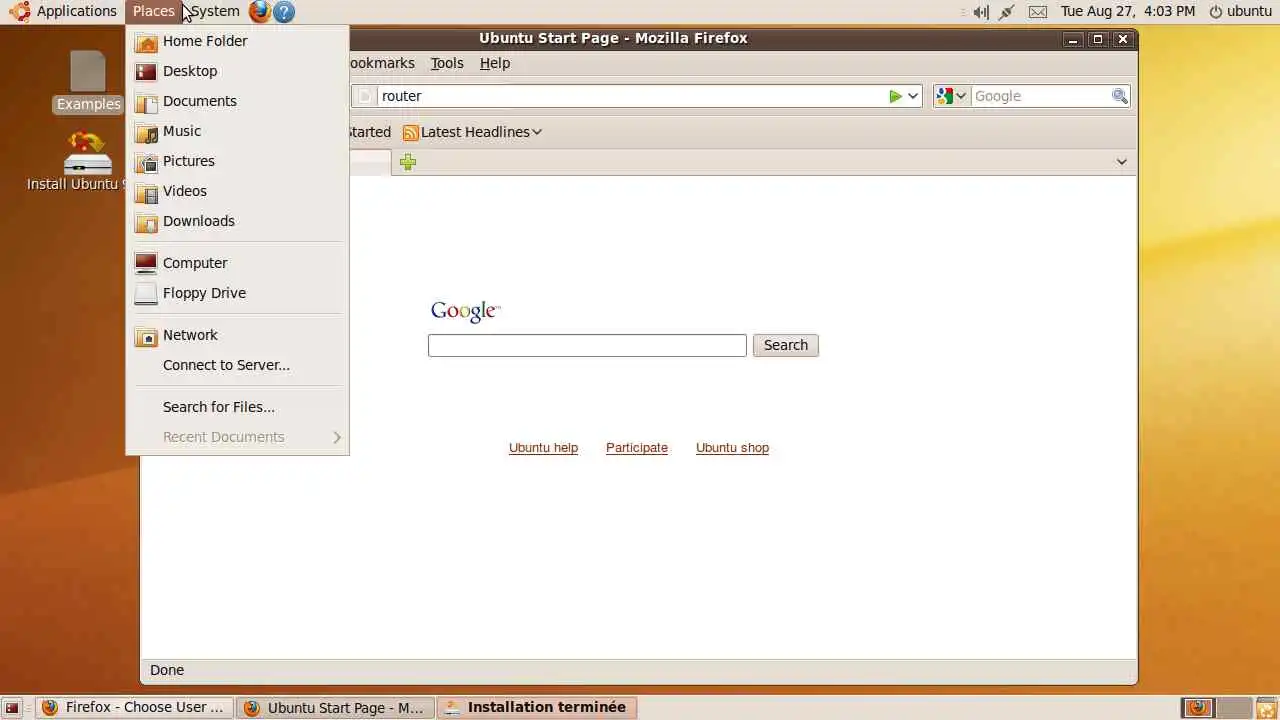Select the first workspace in switcher
1280x720 pixels.
[1198, 708]
